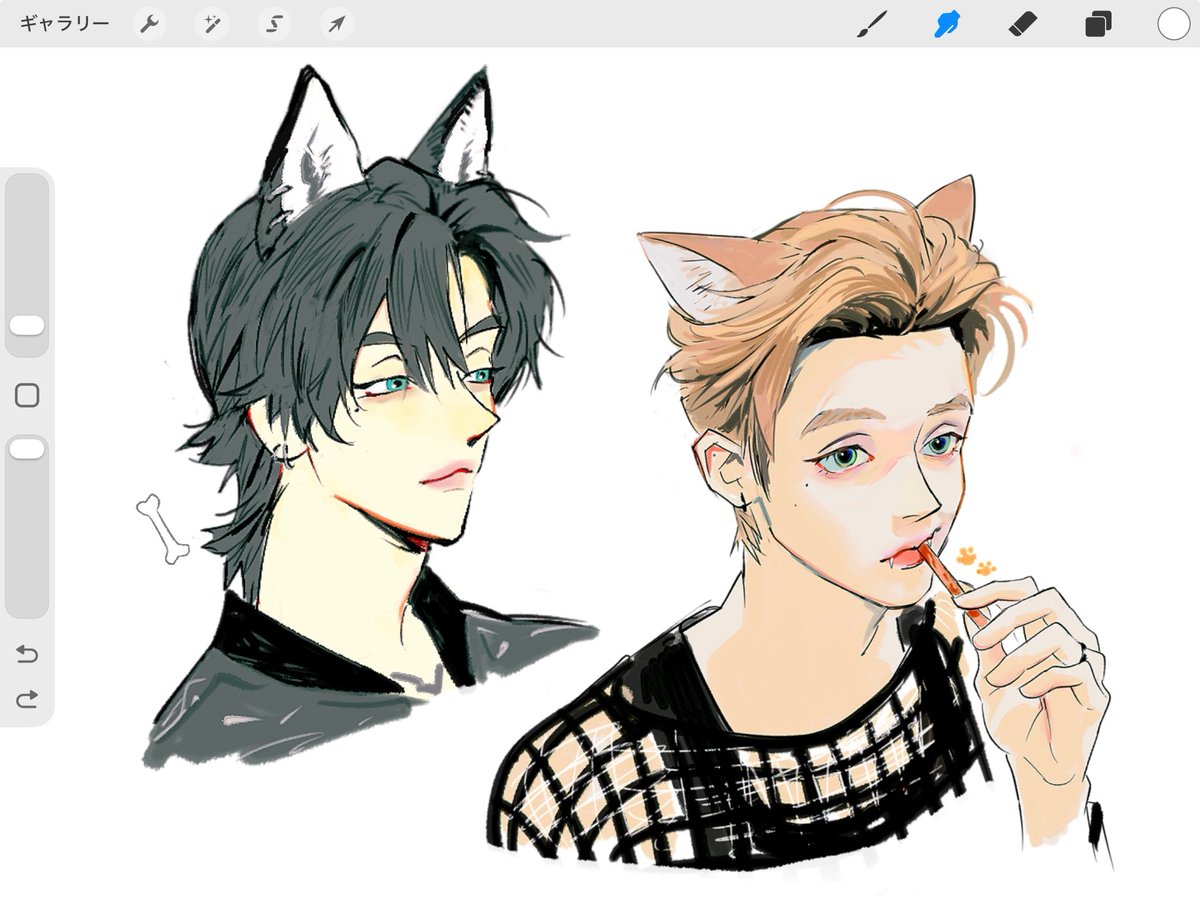Viewport: 1200px width, 900px height.
Task: Open the ギャラリー gallery
Action: [65, 23]
